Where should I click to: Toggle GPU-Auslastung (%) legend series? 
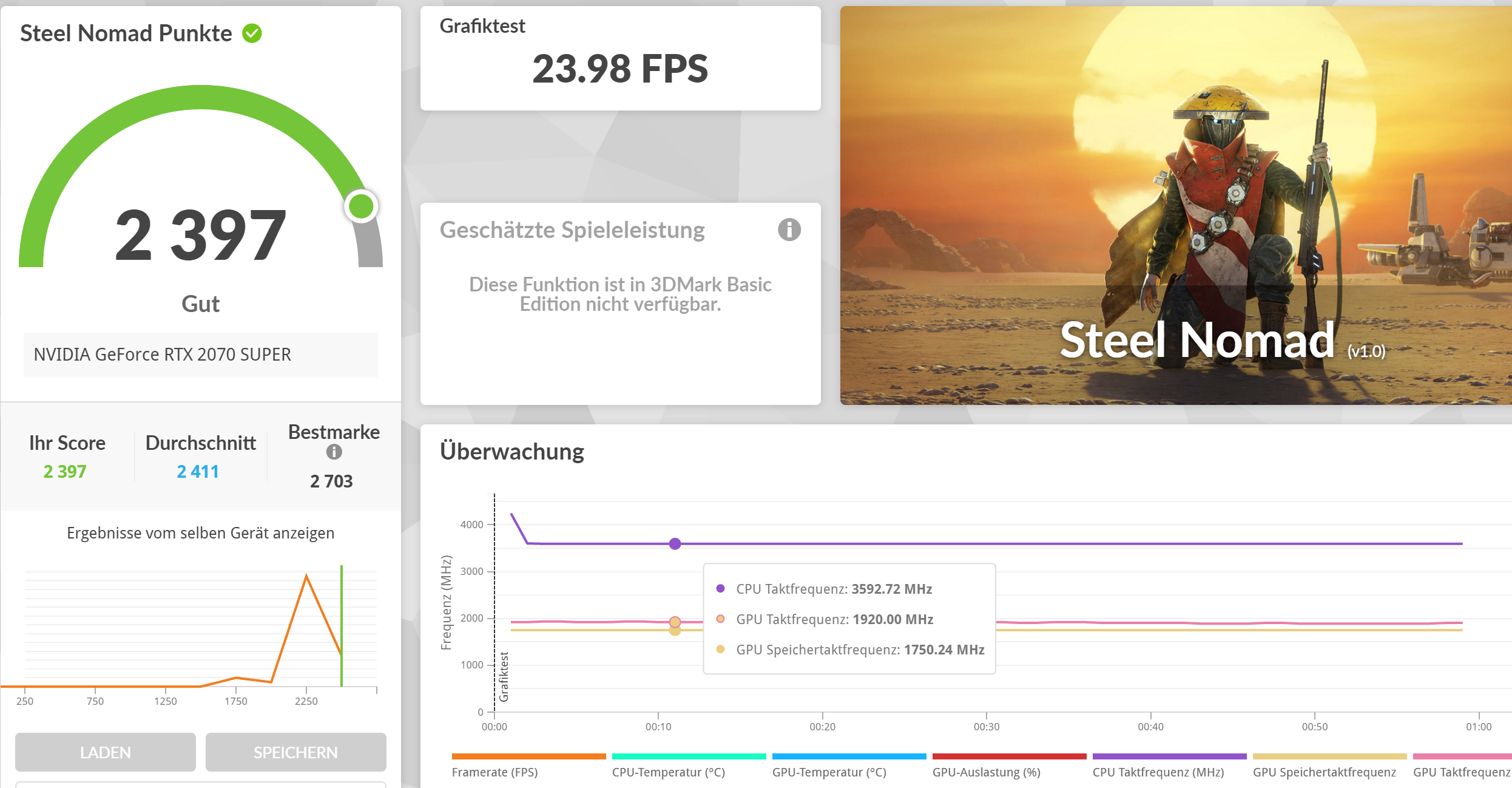click(x=986, y=772)
